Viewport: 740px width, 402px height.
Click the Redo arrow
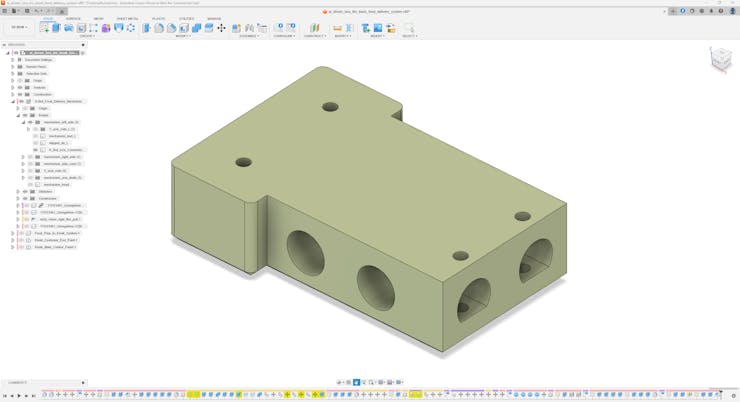coord(49,11)
